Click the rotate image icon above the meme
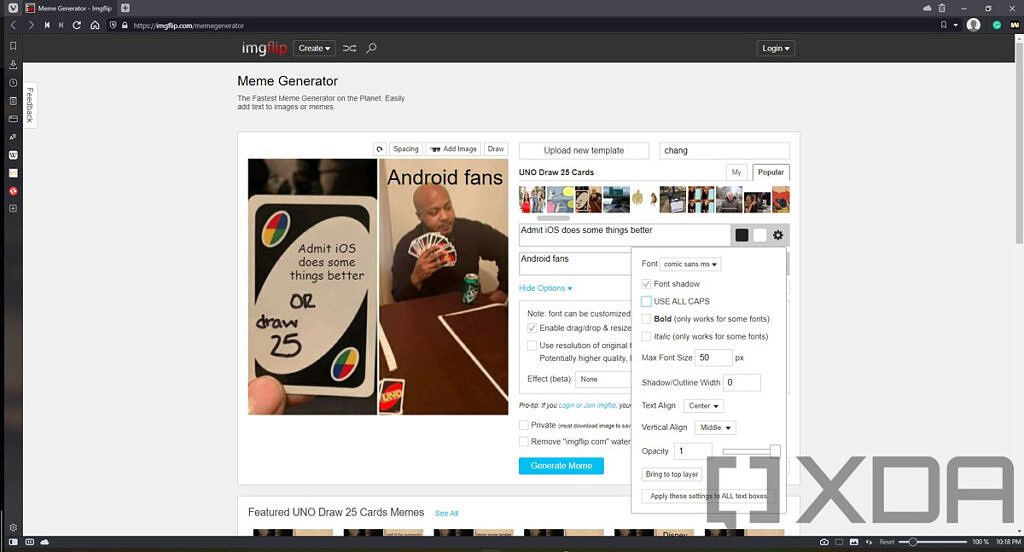1024x552 pixels. click(x=379, y=149)
